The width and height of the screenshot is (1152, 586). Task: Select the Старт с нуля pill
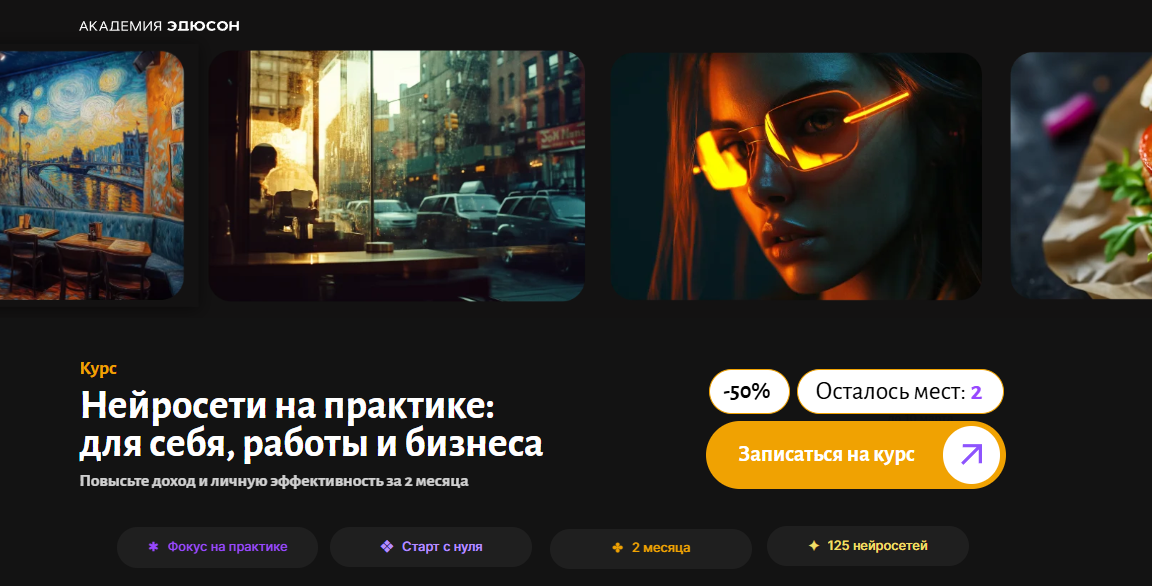(431, 547)
